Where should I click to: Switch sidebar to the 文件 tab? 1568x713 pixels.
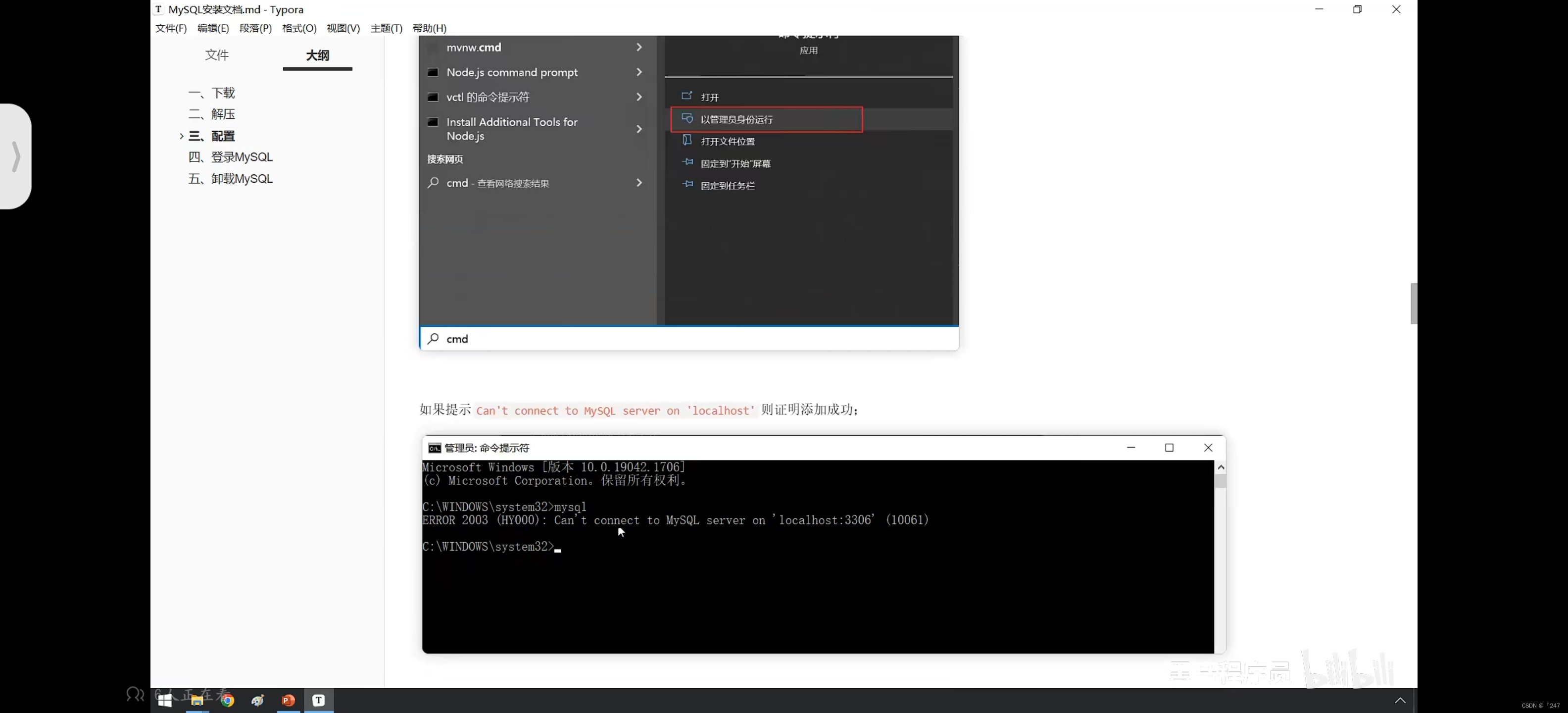pos(217,55)
